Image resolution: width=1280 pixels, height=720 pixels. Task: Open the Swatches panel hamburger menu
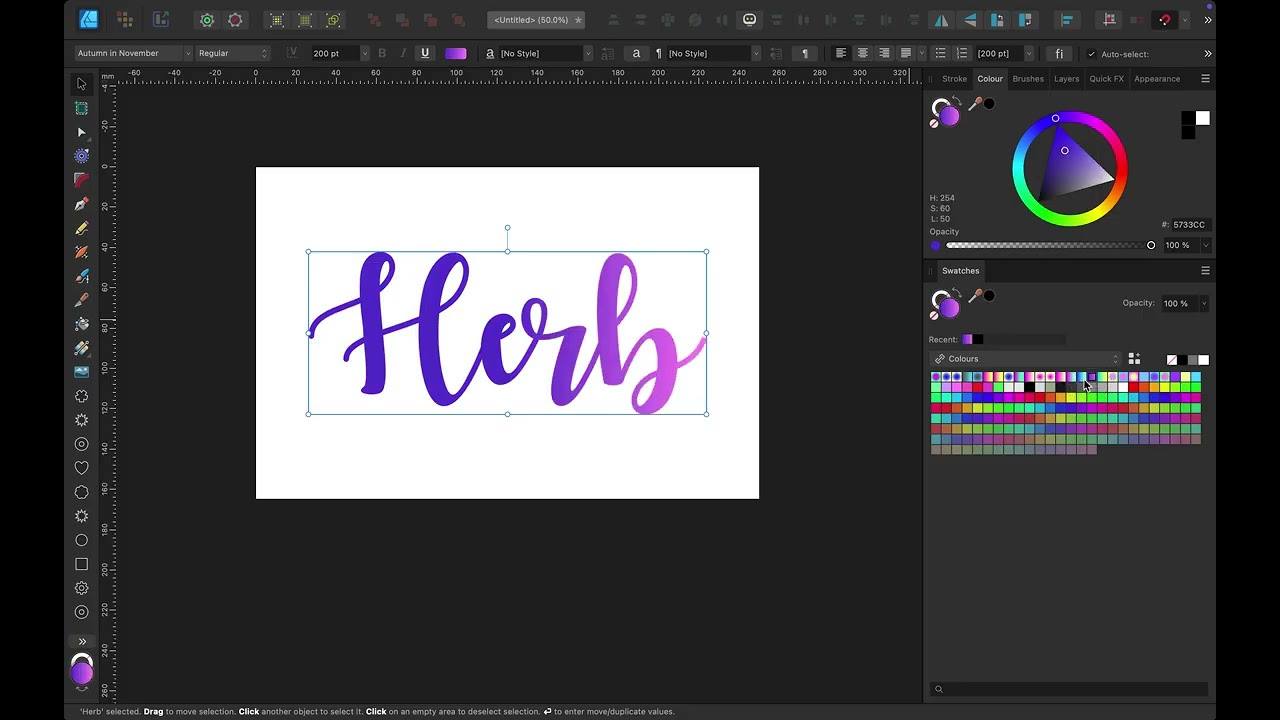tap(1205, 271)
